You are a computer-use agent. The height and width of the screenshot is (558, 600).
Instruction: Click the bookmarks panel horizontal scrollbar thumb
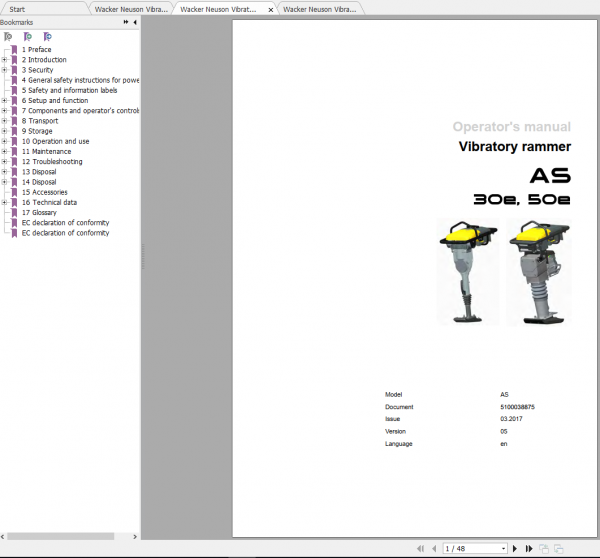[60, 537]
